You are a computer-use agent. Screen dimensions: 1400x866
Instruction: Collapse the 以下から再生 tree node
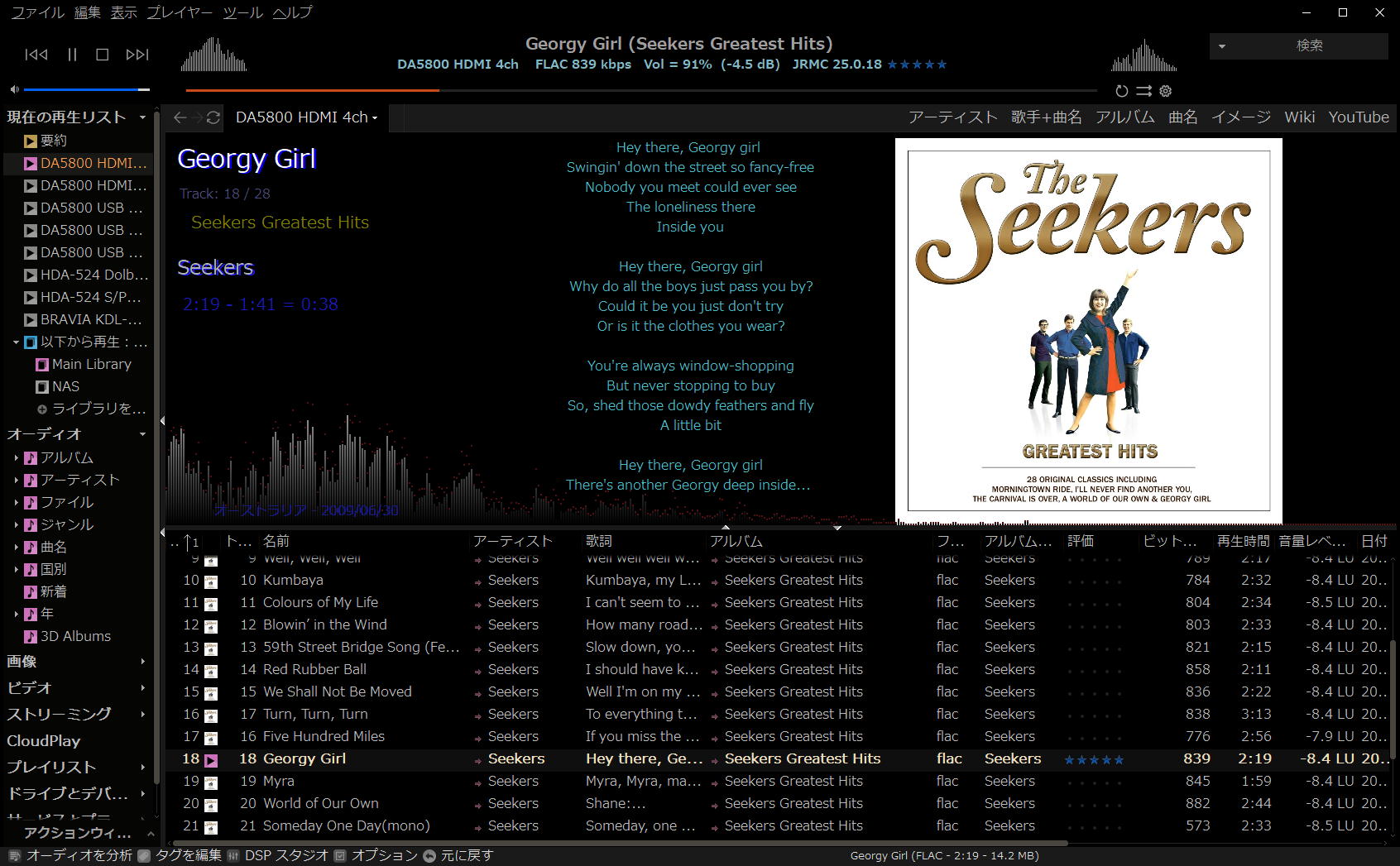click(x=16, y=342)
